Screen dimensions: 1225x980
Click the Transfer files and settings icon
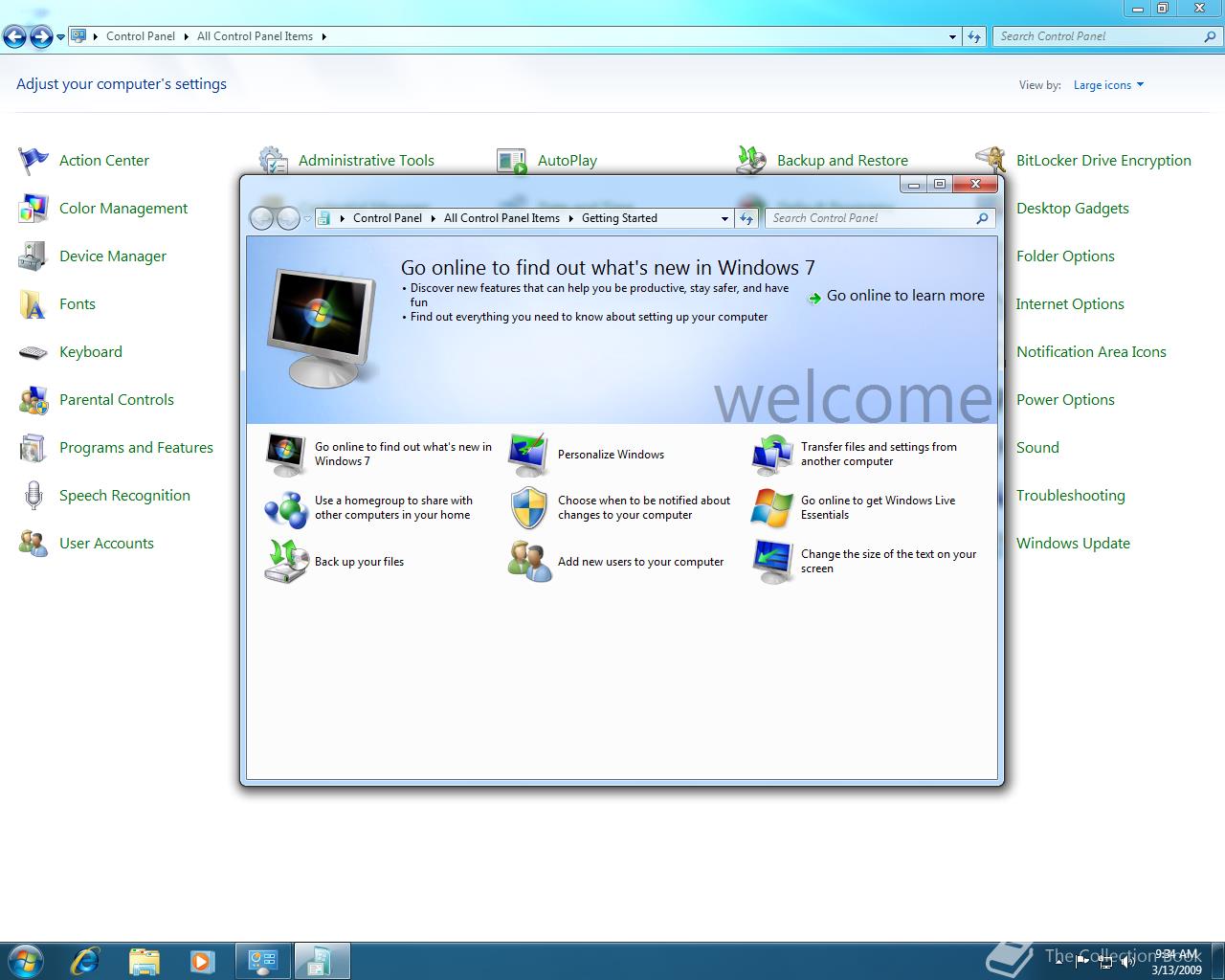pos(771,455)
